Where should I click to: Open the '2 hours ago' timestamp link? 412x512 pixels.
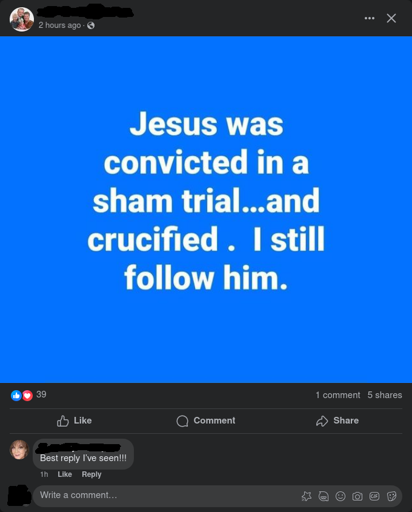click(60, 25)
